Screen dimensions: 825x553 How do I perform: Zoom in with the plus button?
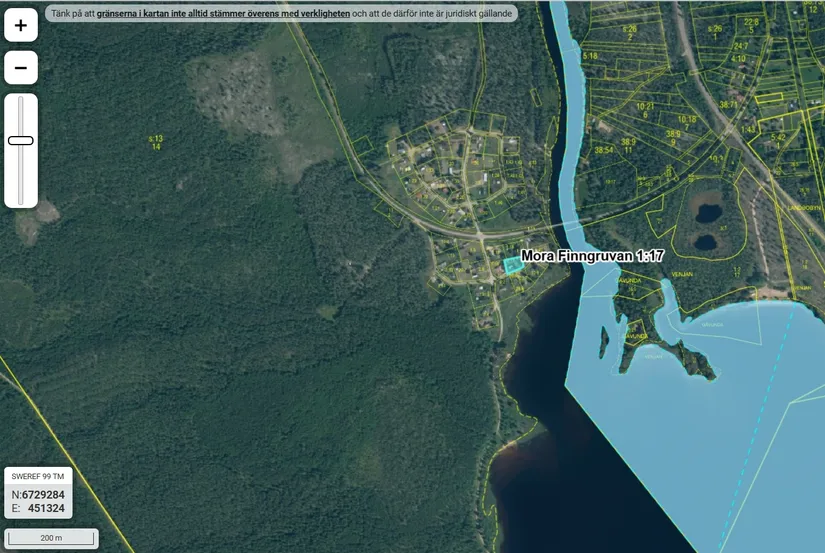21,25
